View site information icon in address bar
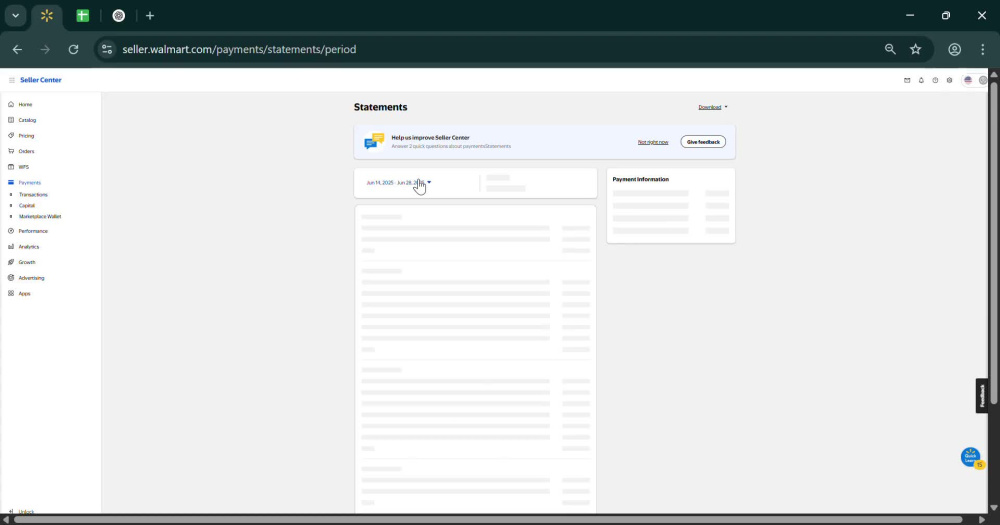Screen dimensions: 1000x525 point(107,49)
